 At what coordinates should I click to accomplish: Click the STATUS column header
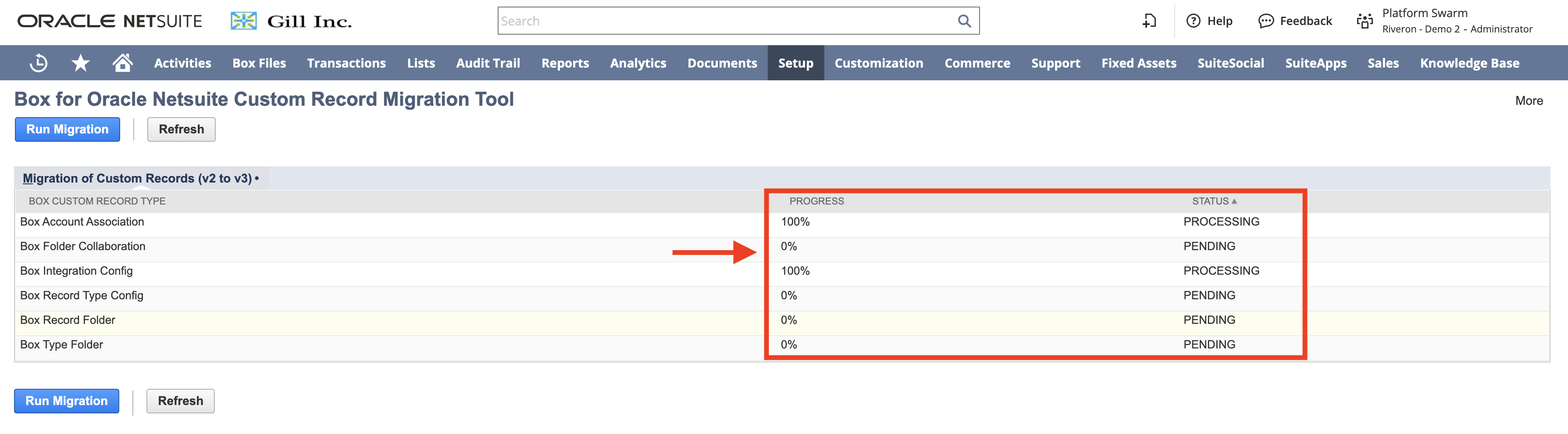point(1210,201)
